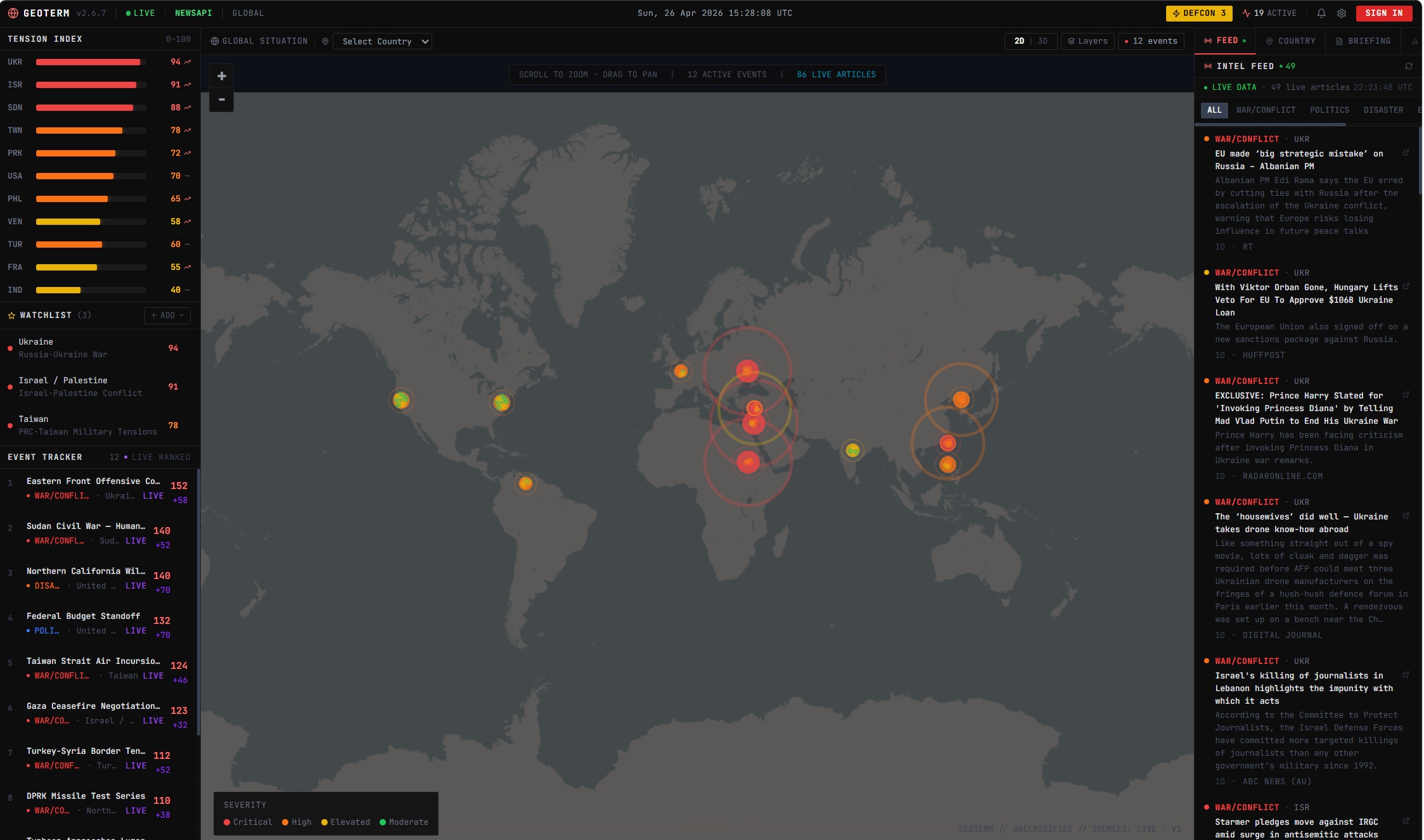This screenshot has height=840, width=1424.
Task: Click the SIGN IN button
Action: click(1384, 13)
